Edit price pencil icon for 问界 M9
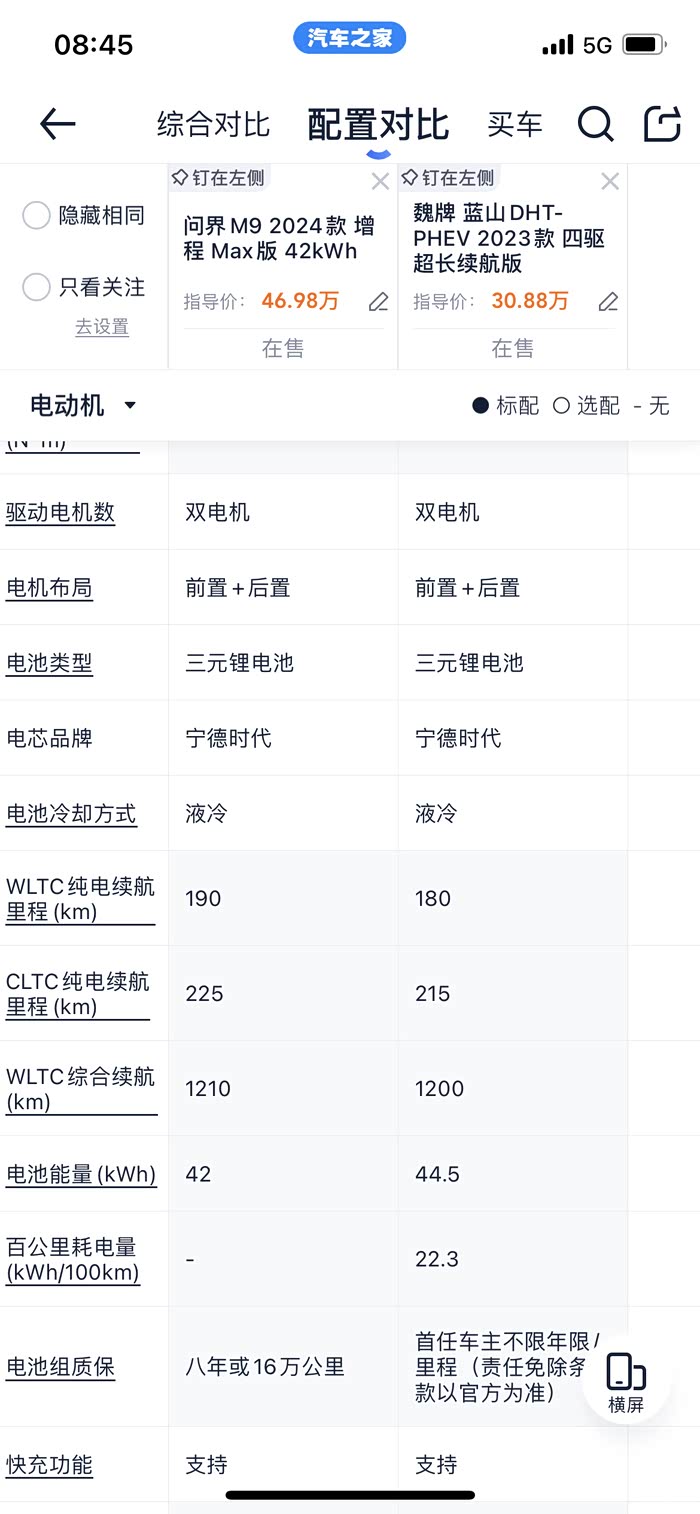The width and height of the screenshot is (700, 1514). coord(378,302)
